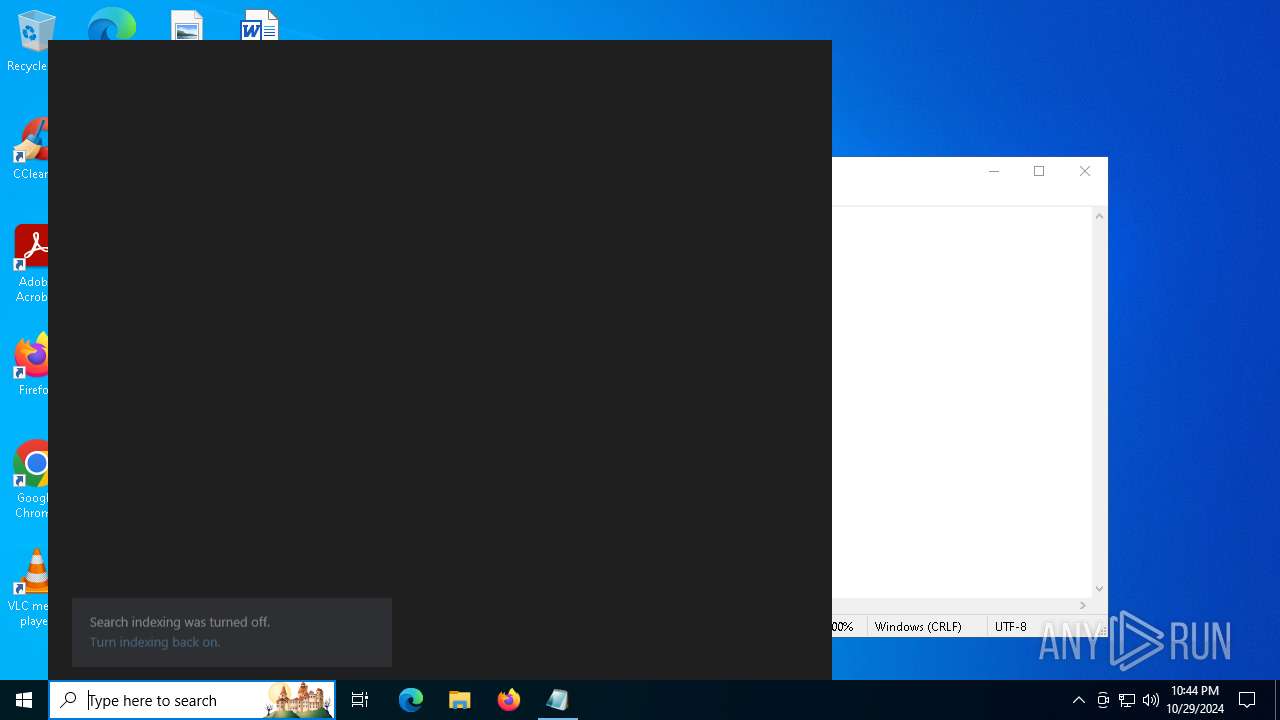Click Notepad vertical scrollbar down arrow

coord(1099,589)
